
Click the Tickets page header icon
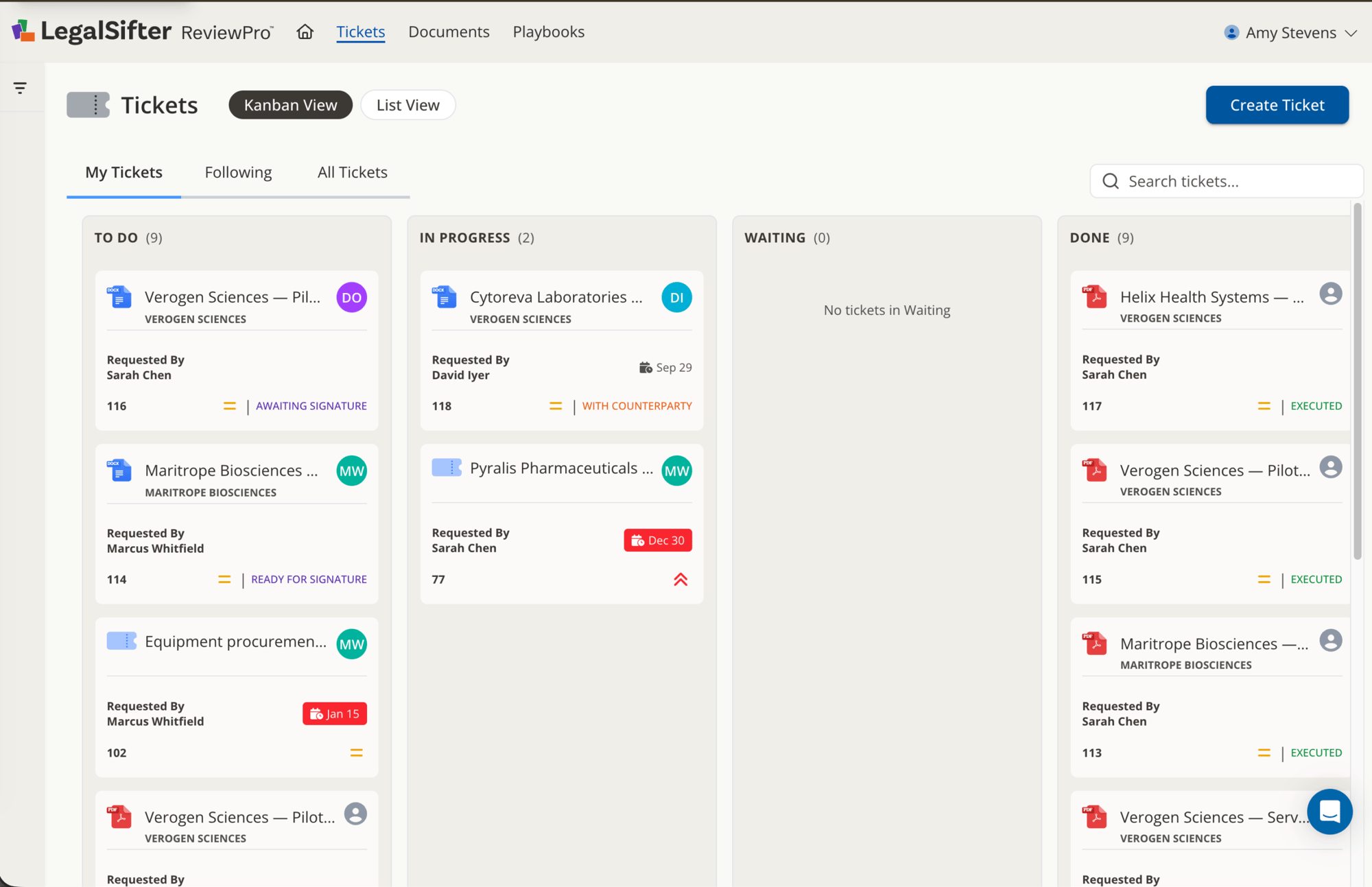point(88,105)
